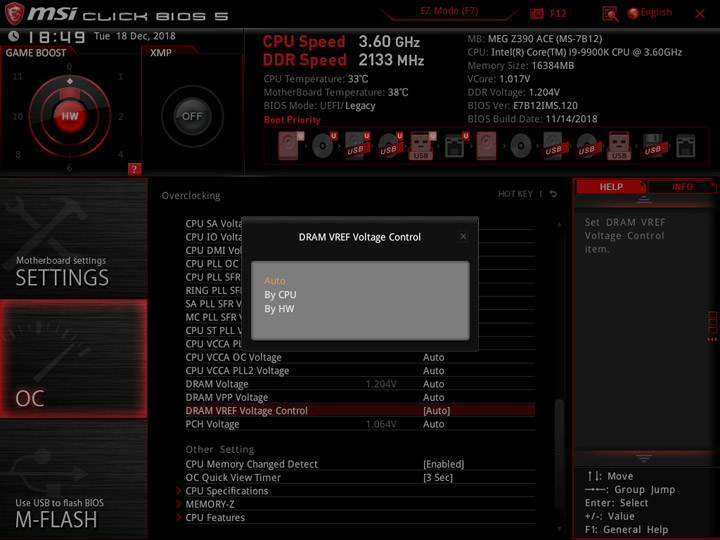Select the legacy hard disk boot icon without U badge
720x540 pixels.
(x=487, y=146)
